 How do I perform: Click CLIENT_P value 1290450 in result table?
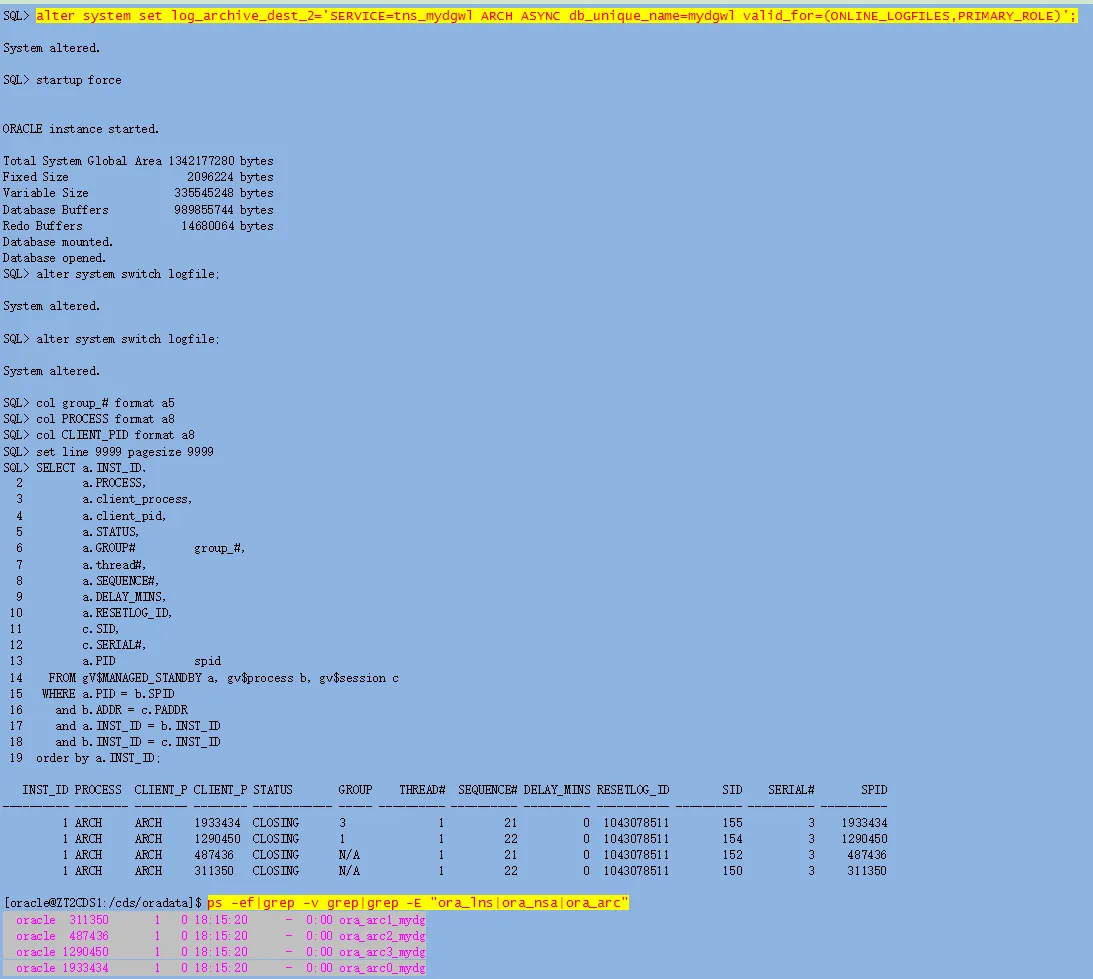(217, 839)
